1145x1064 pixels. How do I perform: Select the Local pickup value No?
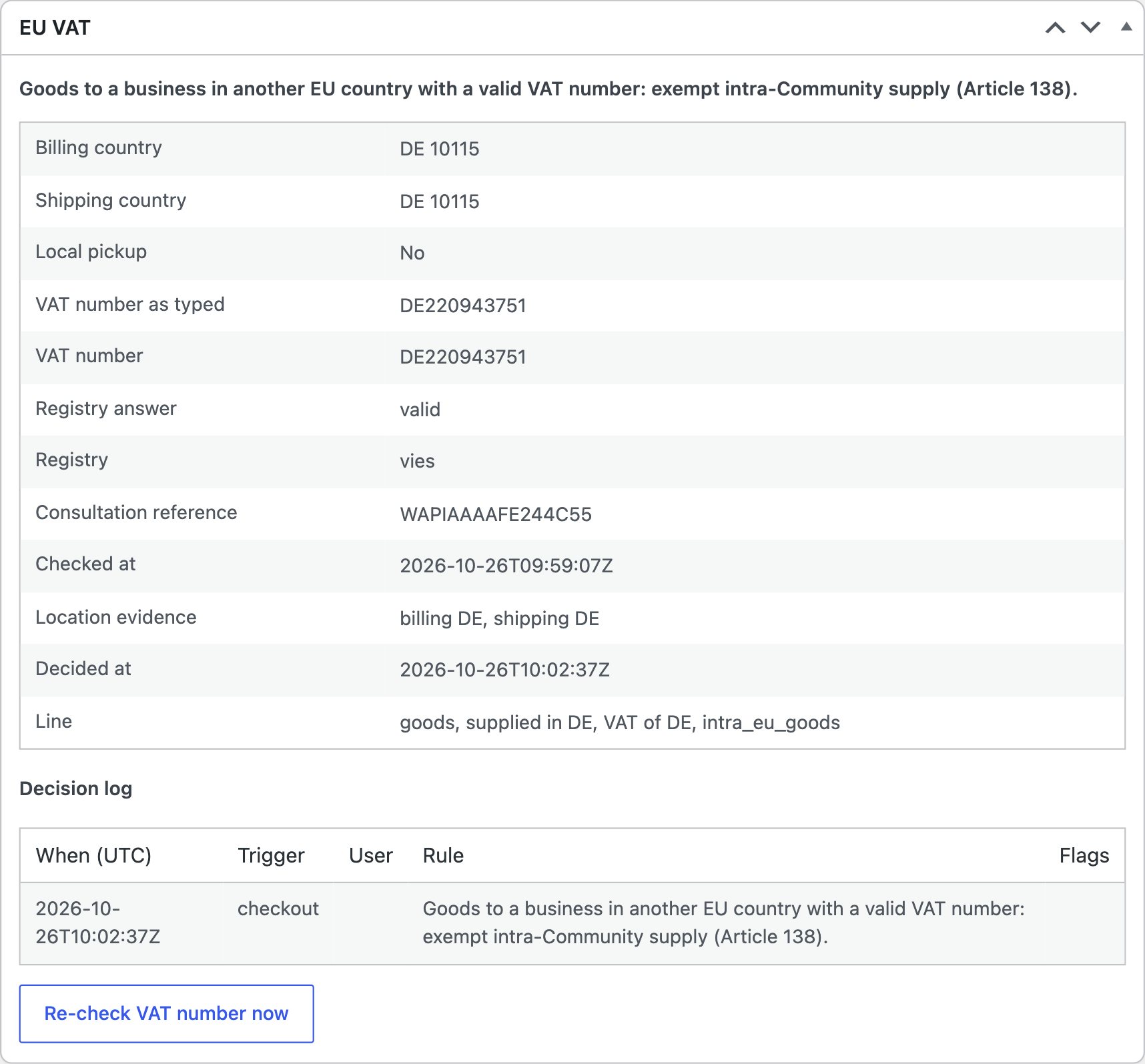[412, 253]
